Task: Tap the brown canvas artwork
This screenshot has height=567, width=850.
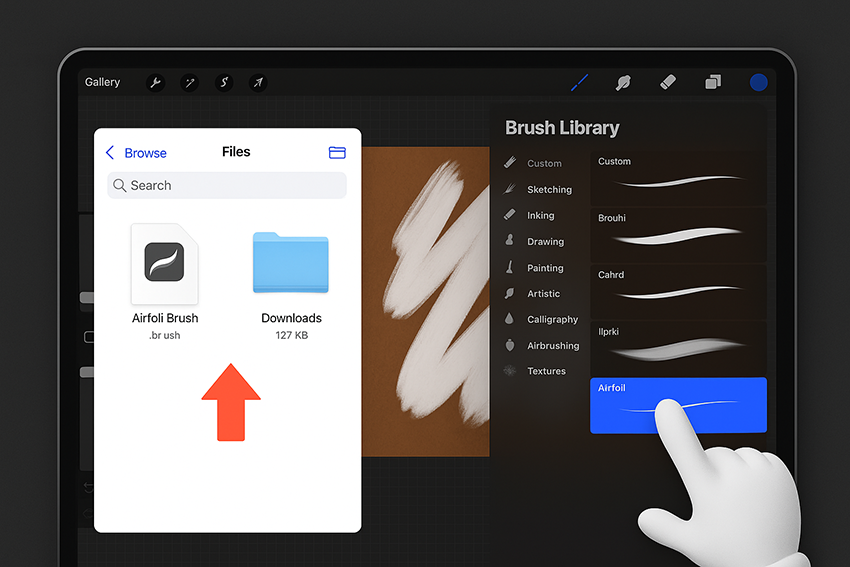Action: 426,301
